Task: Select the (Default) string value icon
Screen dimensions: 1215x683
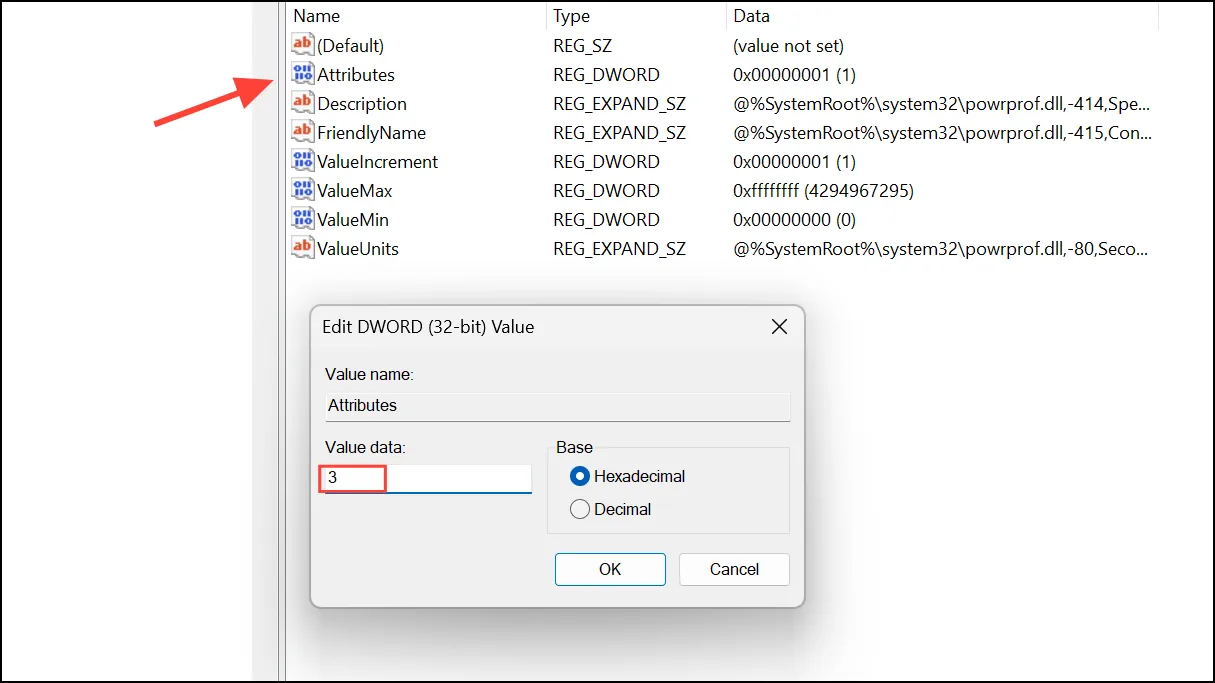Action: pos(302,45)
